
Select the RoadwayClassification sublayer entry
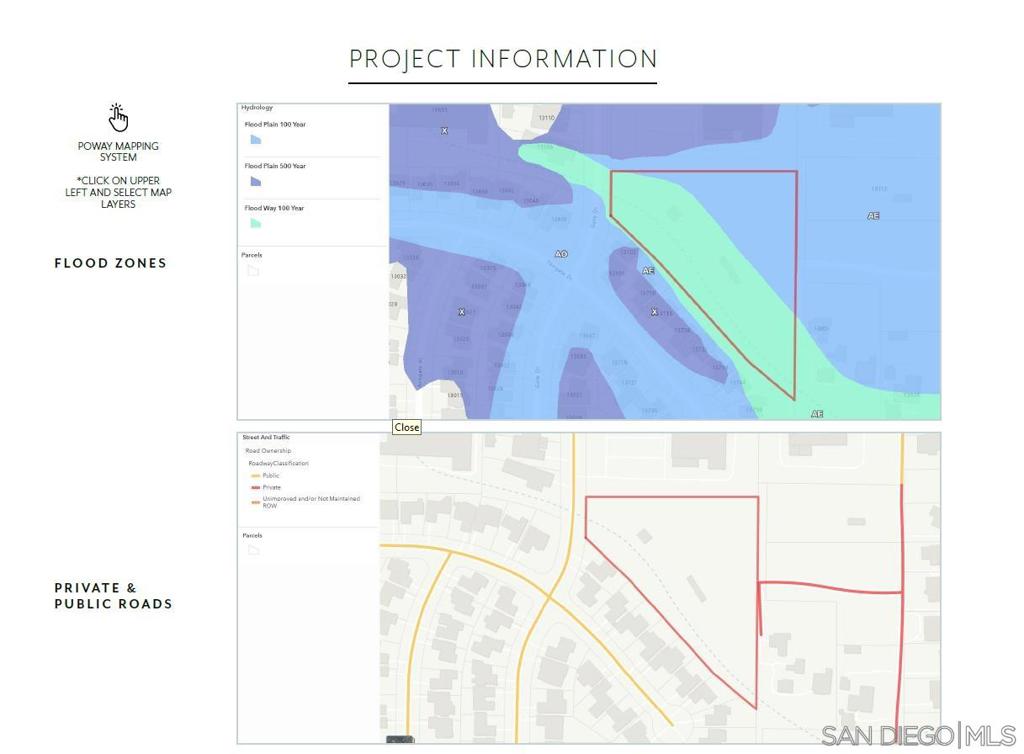click(x=278, y=464)
